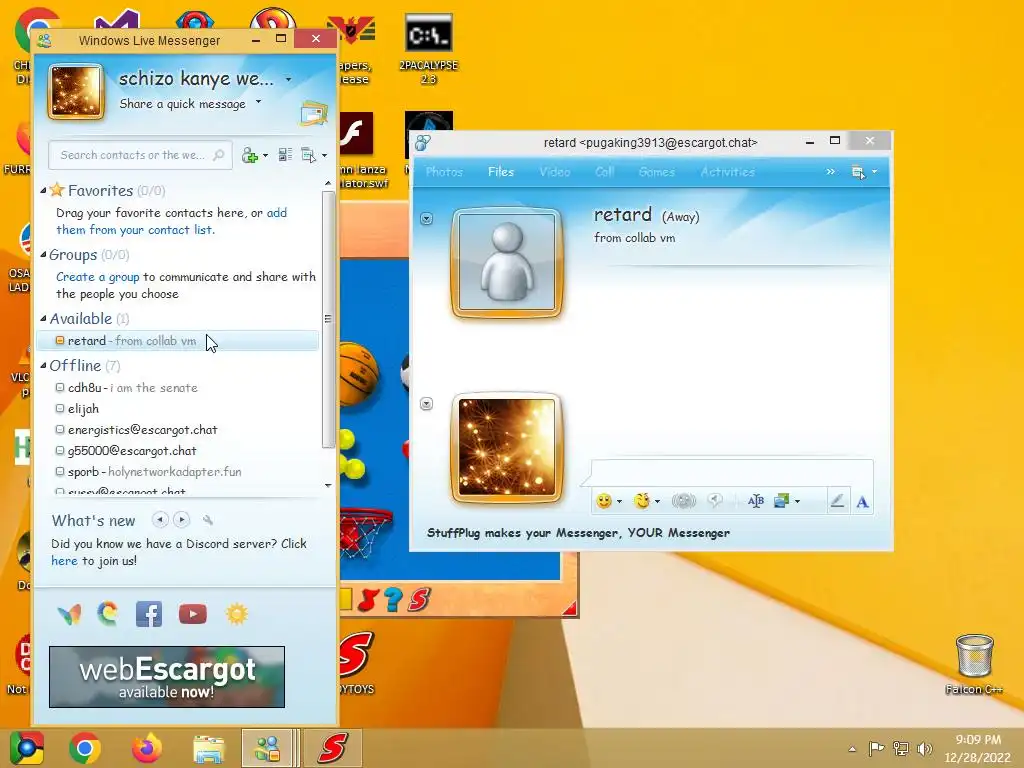Open the Files tab in chat window

click(x=501, y=172)
